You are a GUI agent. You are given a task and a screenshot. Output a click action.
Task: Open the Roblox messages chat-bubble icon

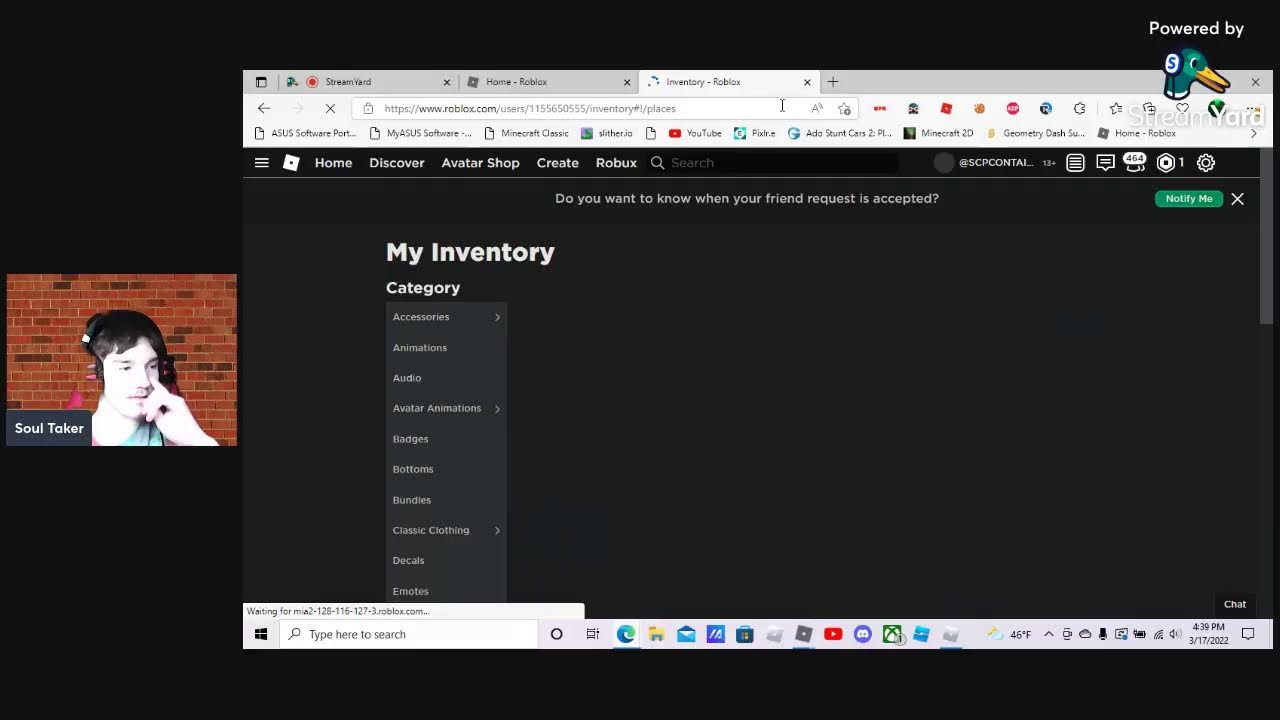[1105, 162]
